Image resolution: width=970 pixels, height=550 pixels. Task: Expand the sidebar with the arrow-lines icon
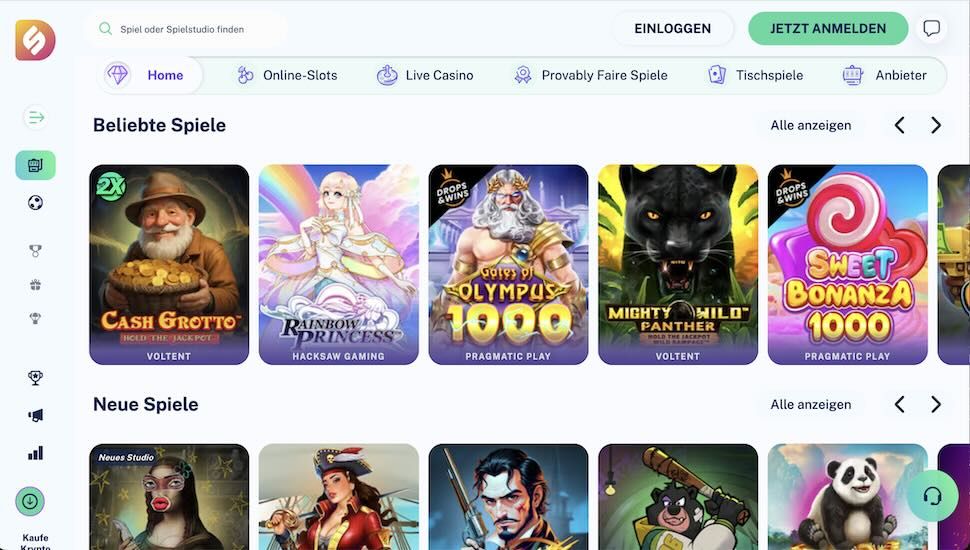[x=35, y=117]
